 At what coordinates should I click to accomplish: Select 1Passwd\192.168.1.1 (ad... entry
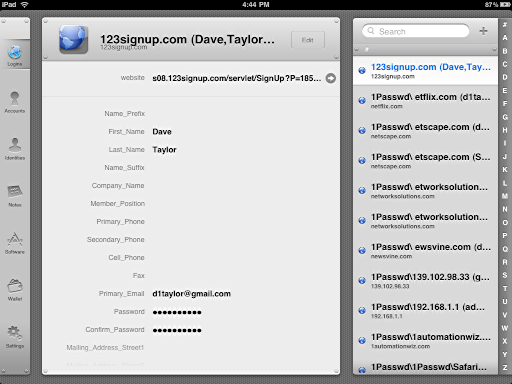point(425,311)
